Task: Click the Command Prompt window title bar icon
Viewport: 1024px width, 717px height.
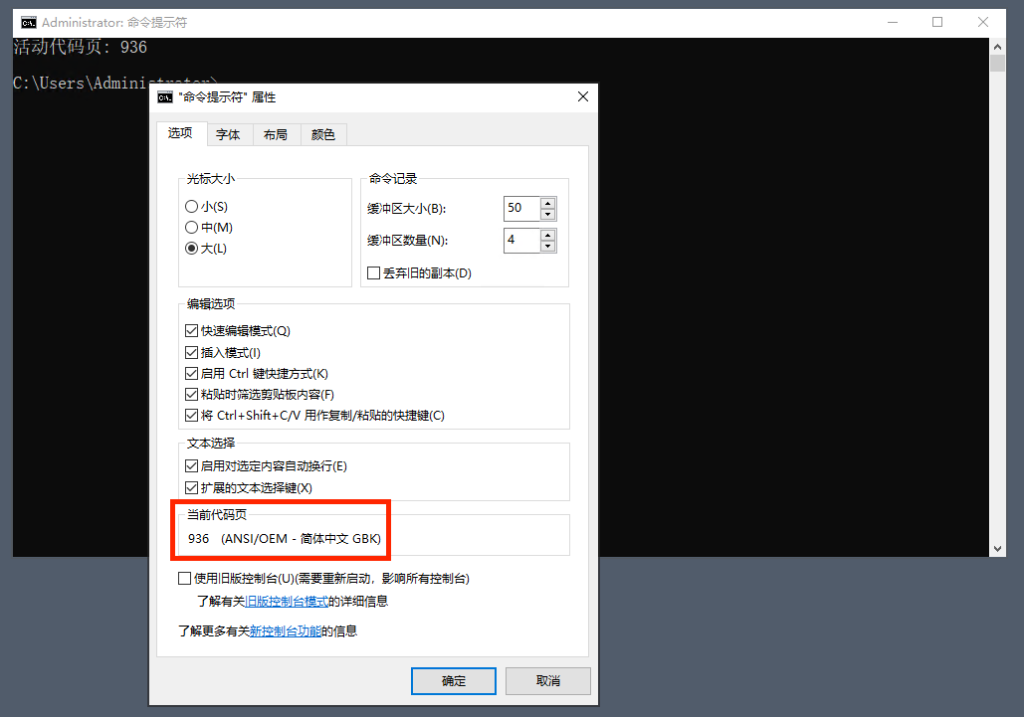Action: 30,22
